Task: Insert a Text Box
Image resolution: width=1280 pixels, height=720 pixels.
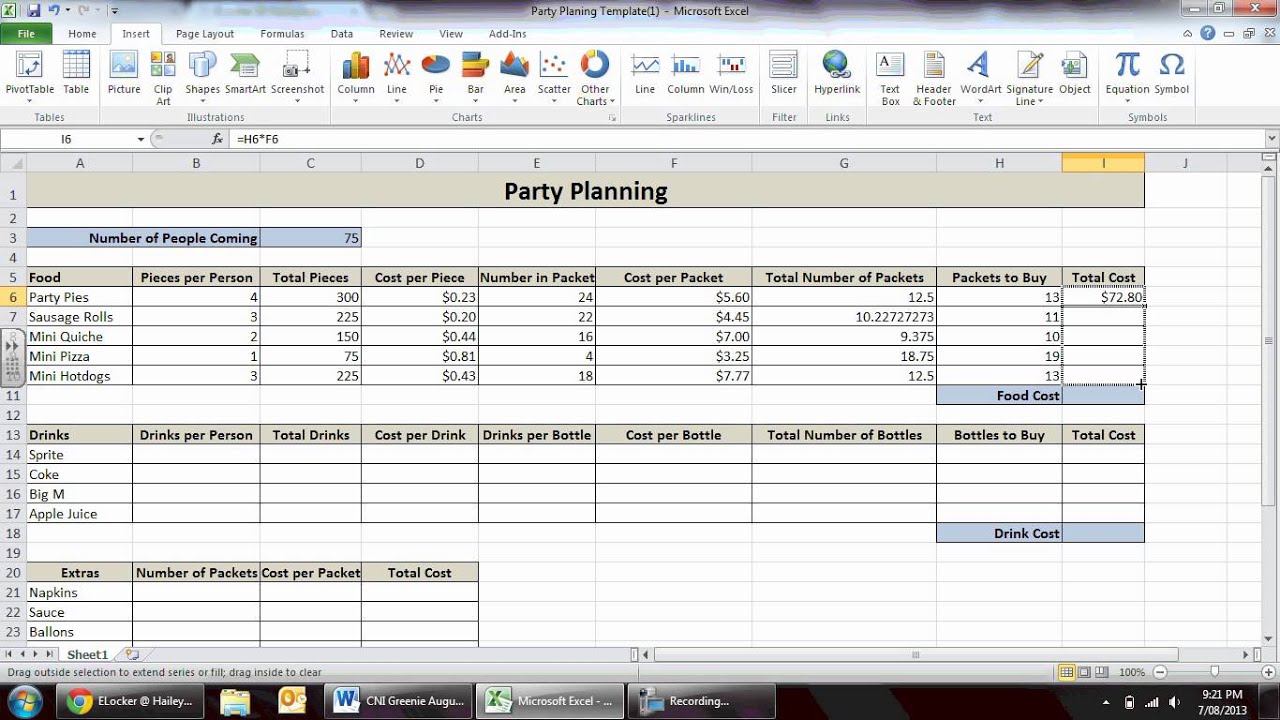Action: [890, 78]
